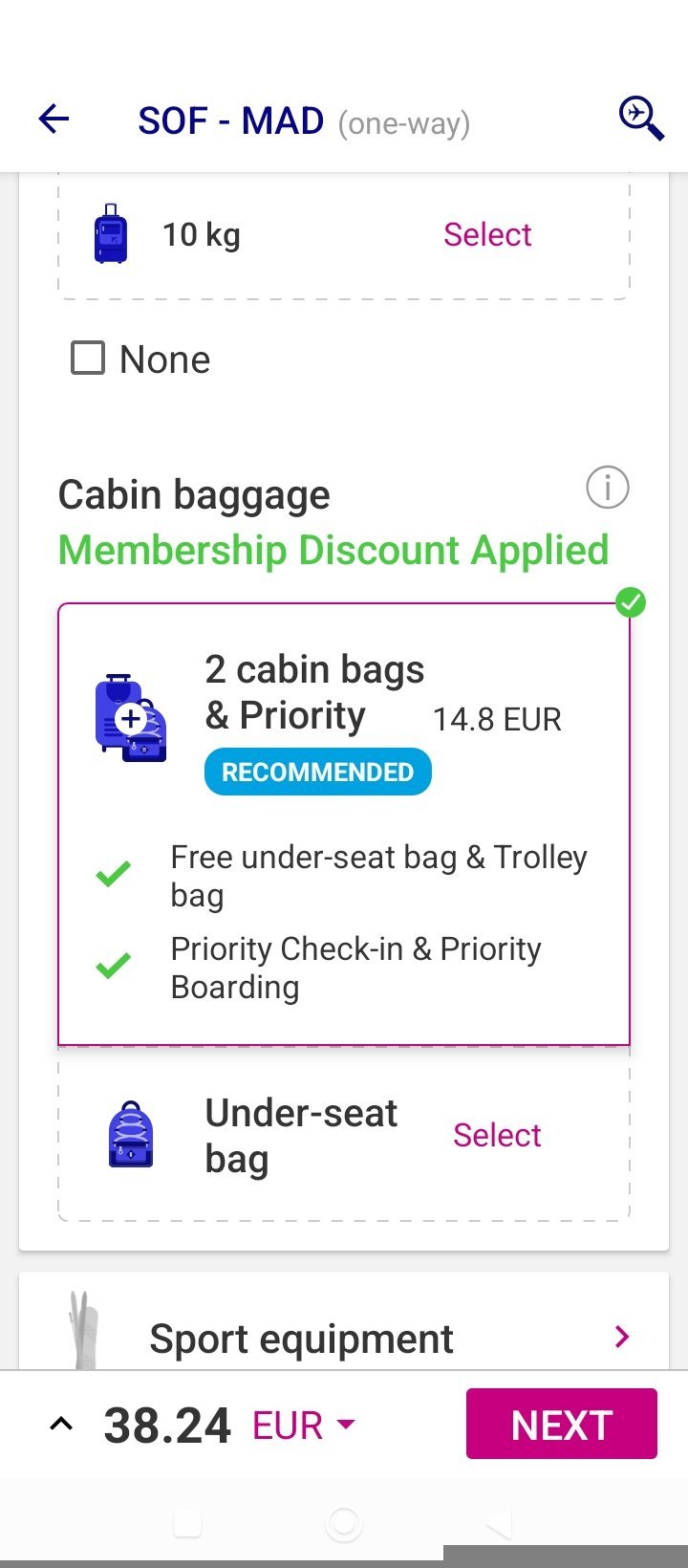The width and height of the screenshot is (688, 1568).
Task: Tap the Membership Discount Applied text
Action: (x=333, y=551)
